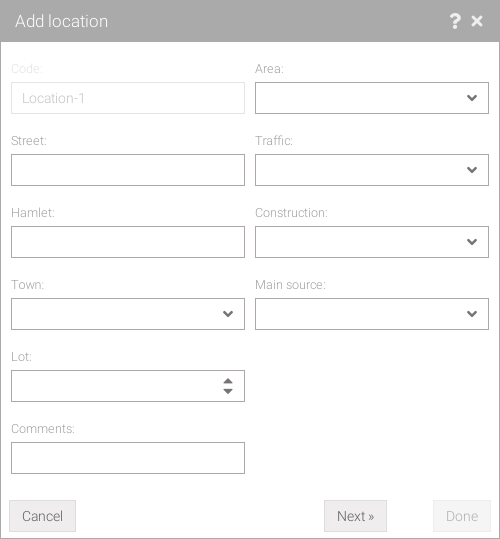
Task: Open the Town dropdown list
Action: [x=128, y=314]
